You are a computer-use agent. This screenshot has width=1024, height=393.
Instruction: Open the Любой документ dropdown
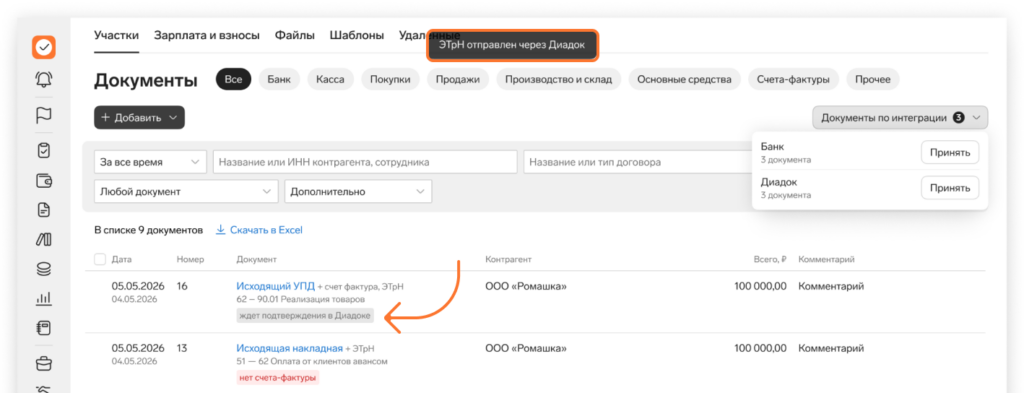coord(185,192)
